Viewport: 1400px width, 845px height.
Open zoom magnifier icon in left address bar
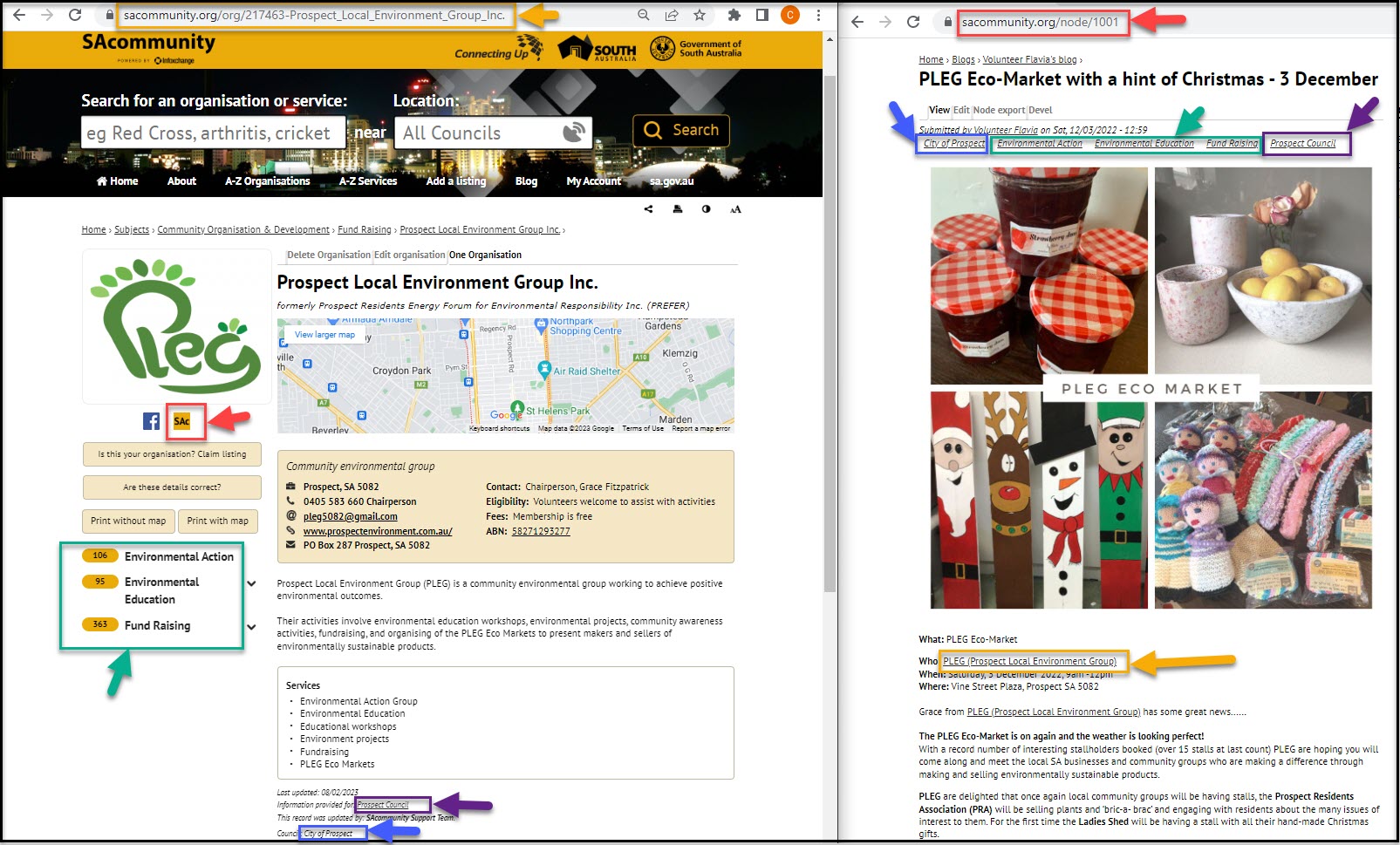coord(644,15)
